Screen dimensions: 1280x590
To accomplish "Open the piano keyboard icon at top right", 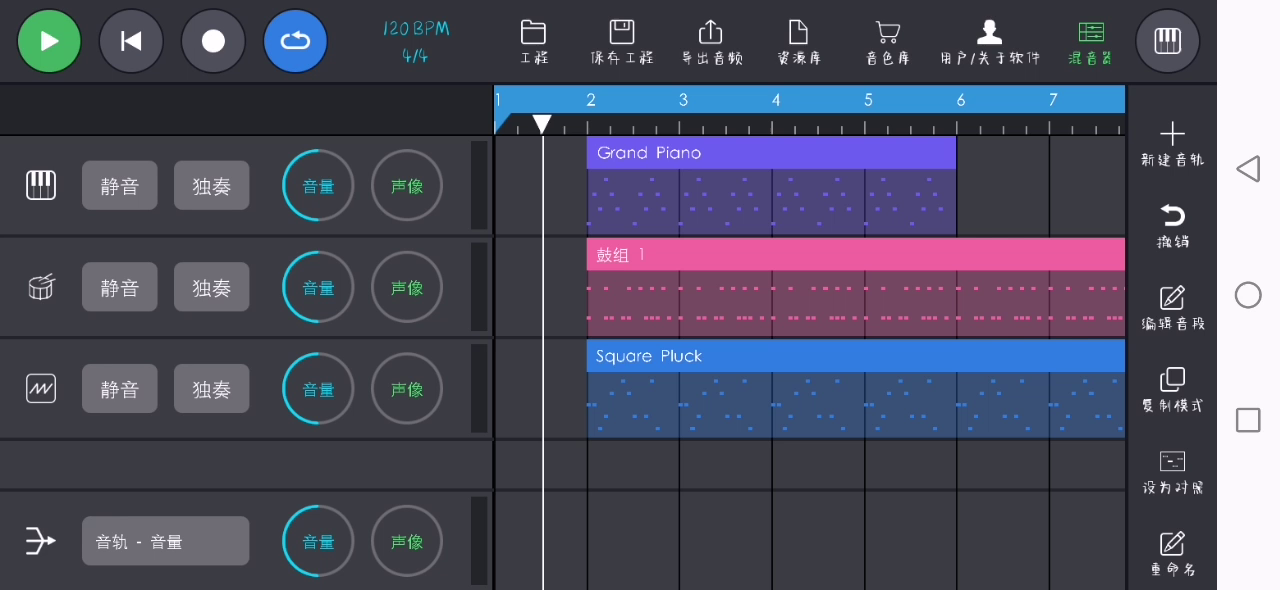I will pos(1167,41).
